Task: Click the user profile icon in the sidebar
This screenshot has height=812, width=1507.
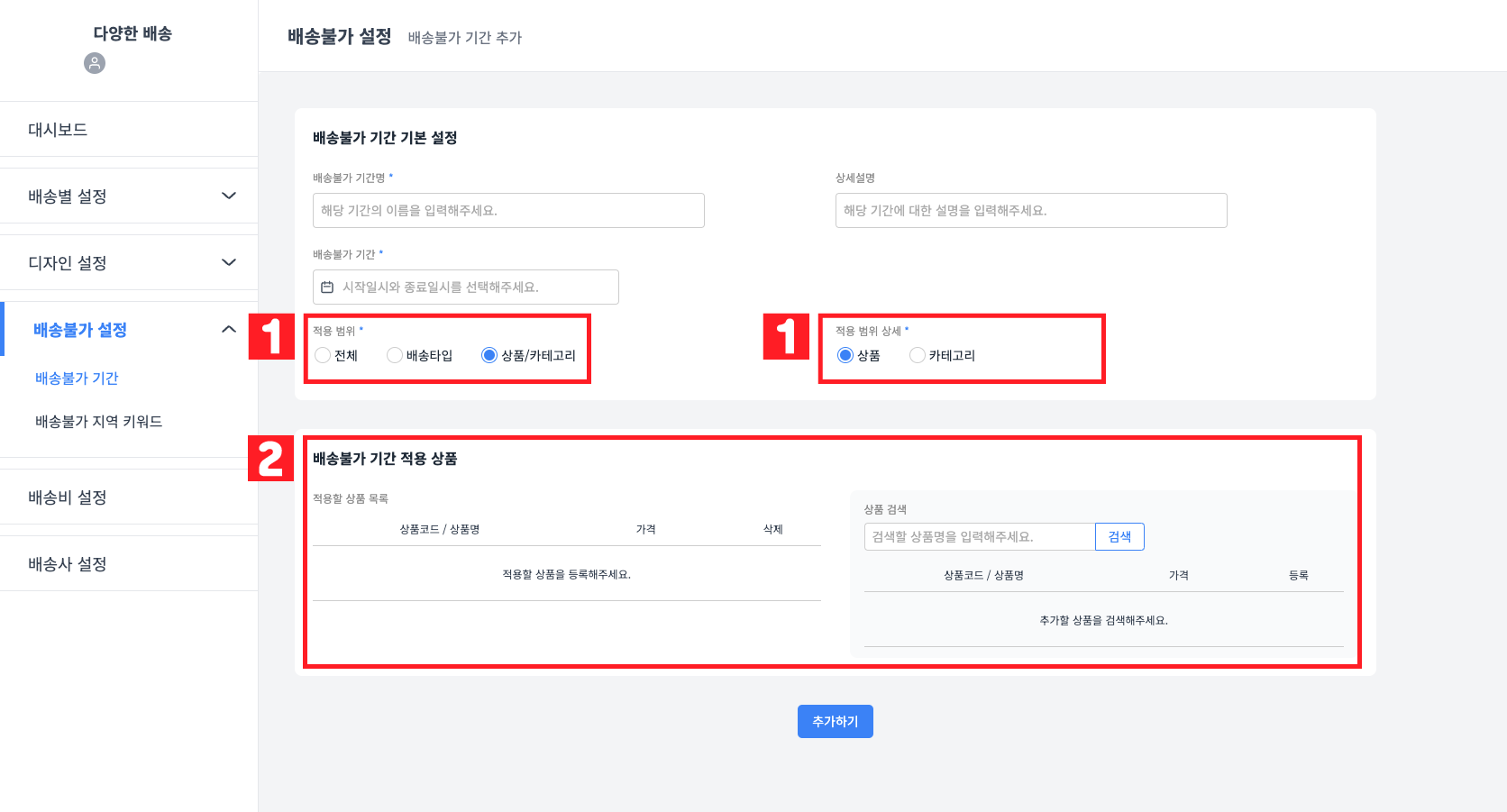Action: [95, 63]
